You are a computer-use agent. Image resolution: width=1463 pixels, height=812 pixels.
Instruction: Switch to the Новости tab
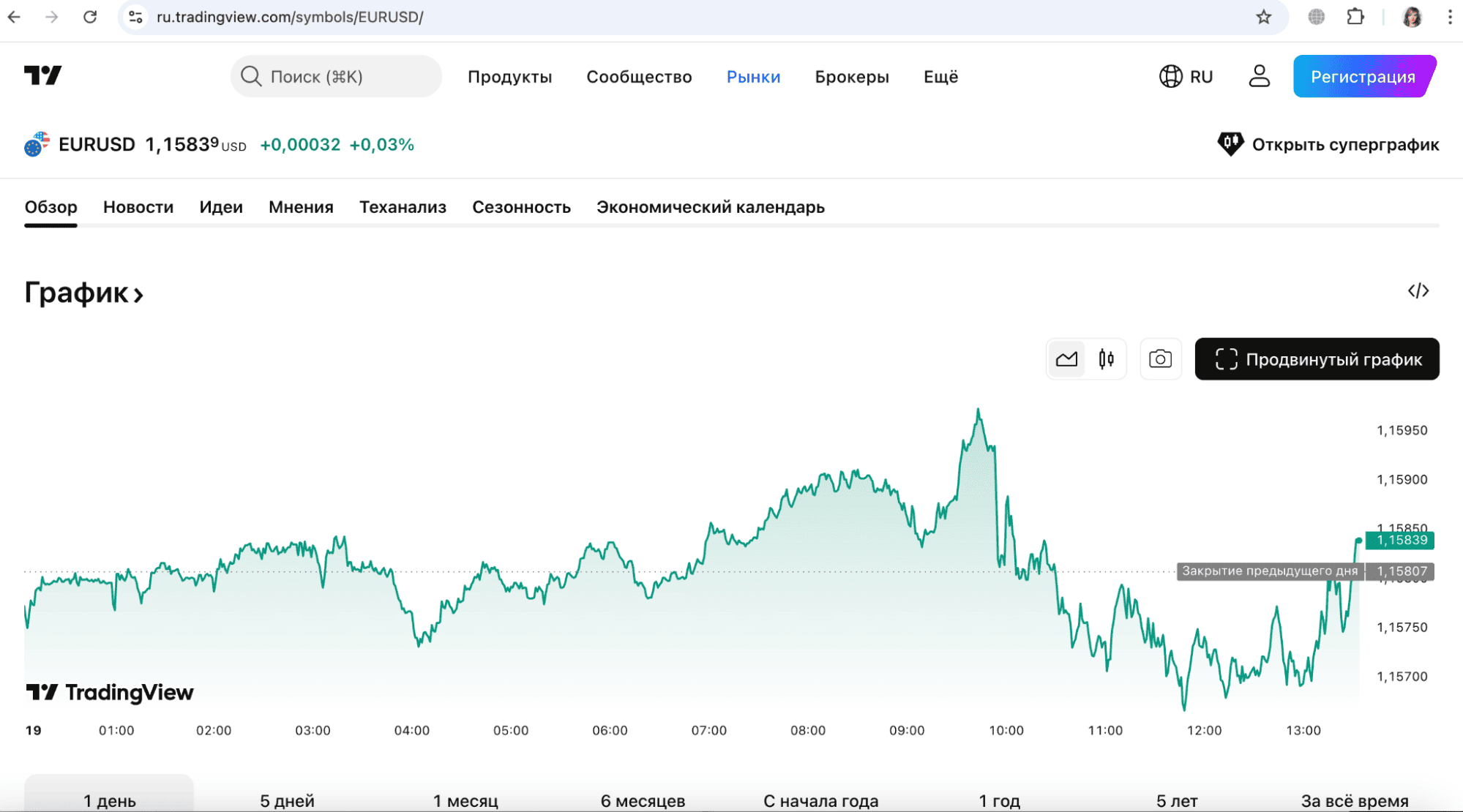click(138, 207)
